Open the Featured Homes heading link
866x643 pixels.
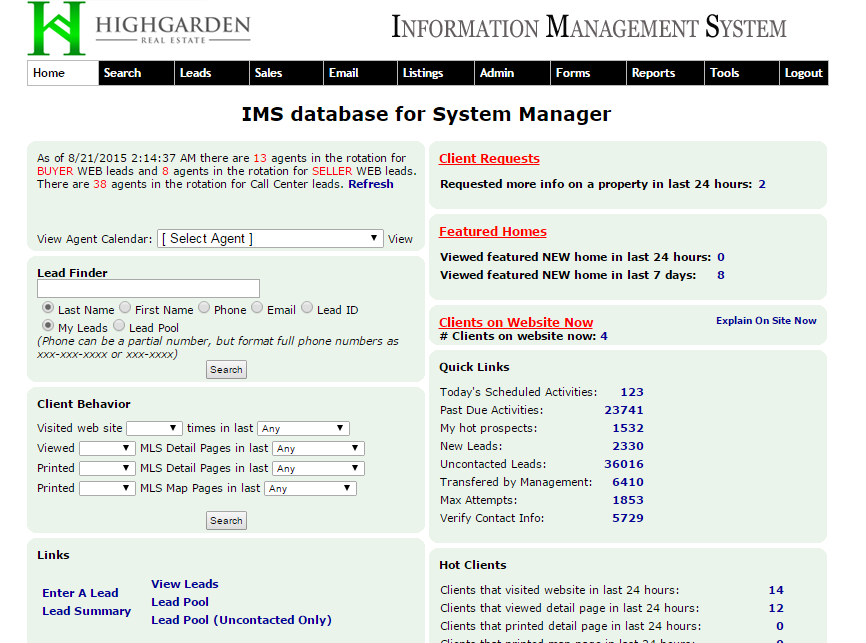[493, 231]
